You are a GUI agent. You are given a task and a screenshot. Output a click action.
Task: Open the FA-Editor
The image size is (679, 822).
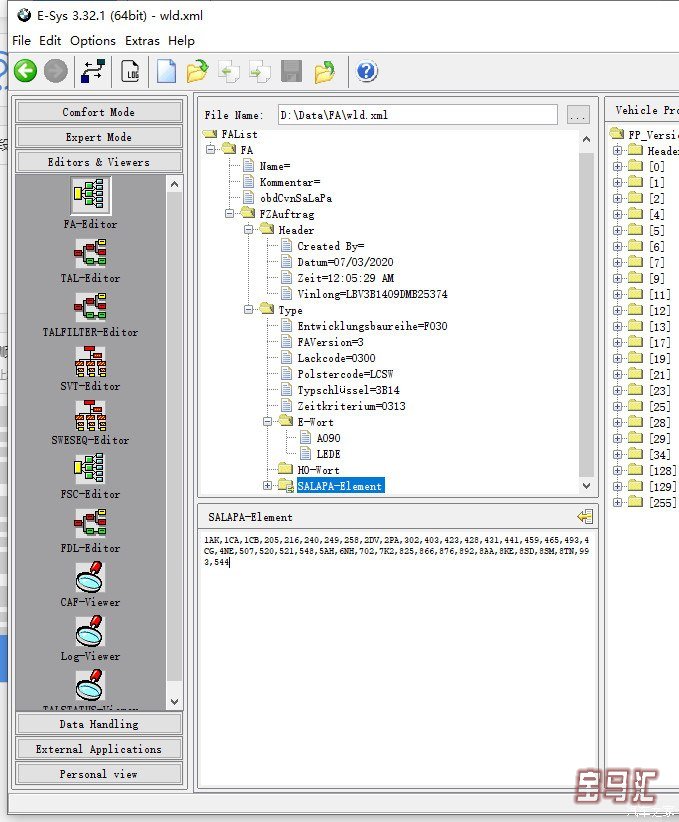(x=91, y=202)
